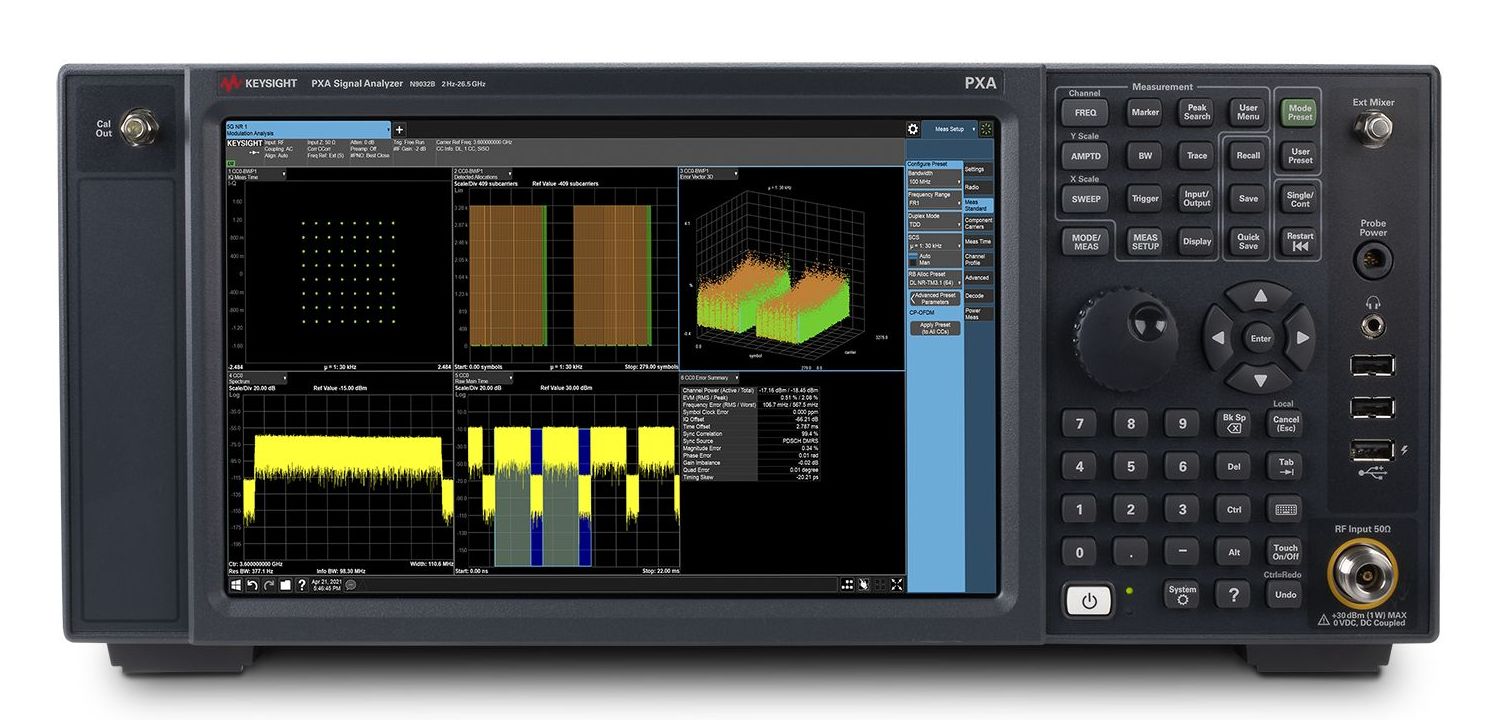
Task: Push the Enter key in arrow pad
Action: click(1260, 338)
